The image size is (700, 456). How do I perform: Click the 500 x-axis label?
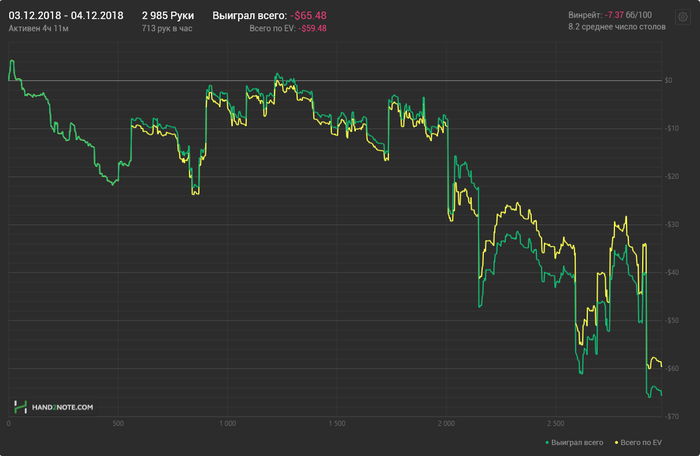coord(118,423)
